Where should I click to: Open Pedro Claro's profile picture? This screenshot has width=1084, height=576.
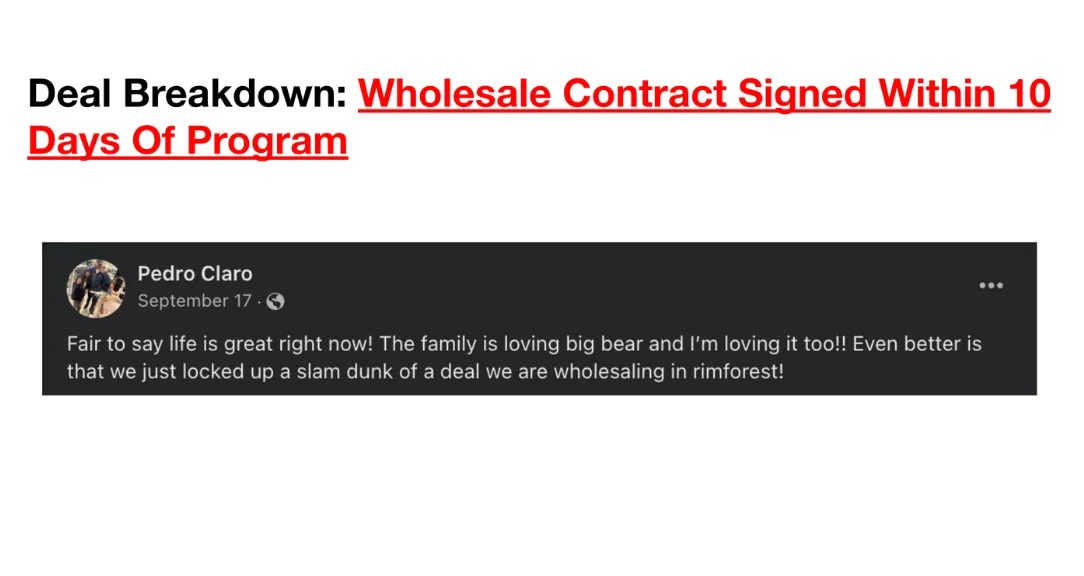(96, 288)
